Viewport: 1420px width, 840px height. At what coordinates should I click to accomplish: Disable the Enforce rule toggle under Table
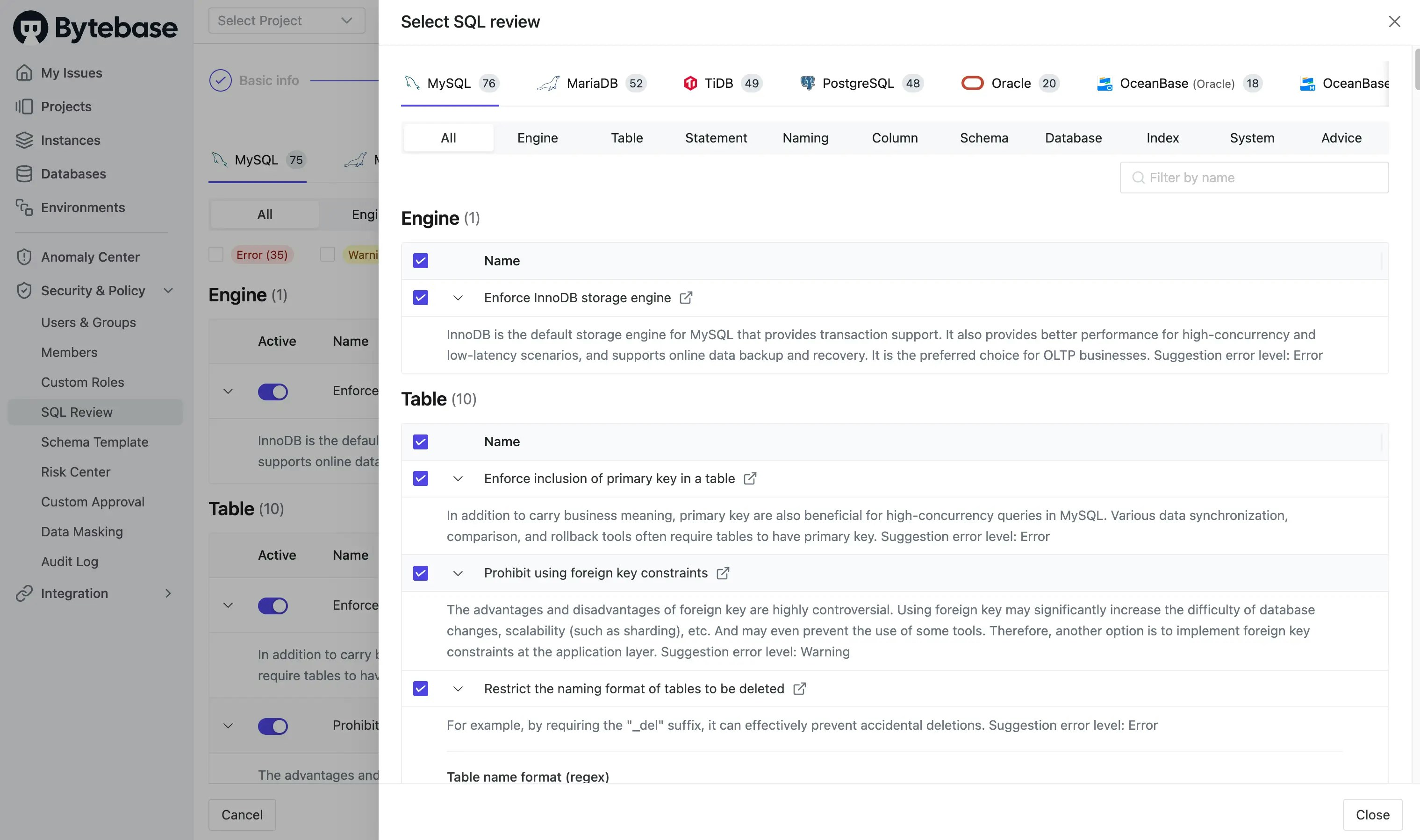pos(273,605)
